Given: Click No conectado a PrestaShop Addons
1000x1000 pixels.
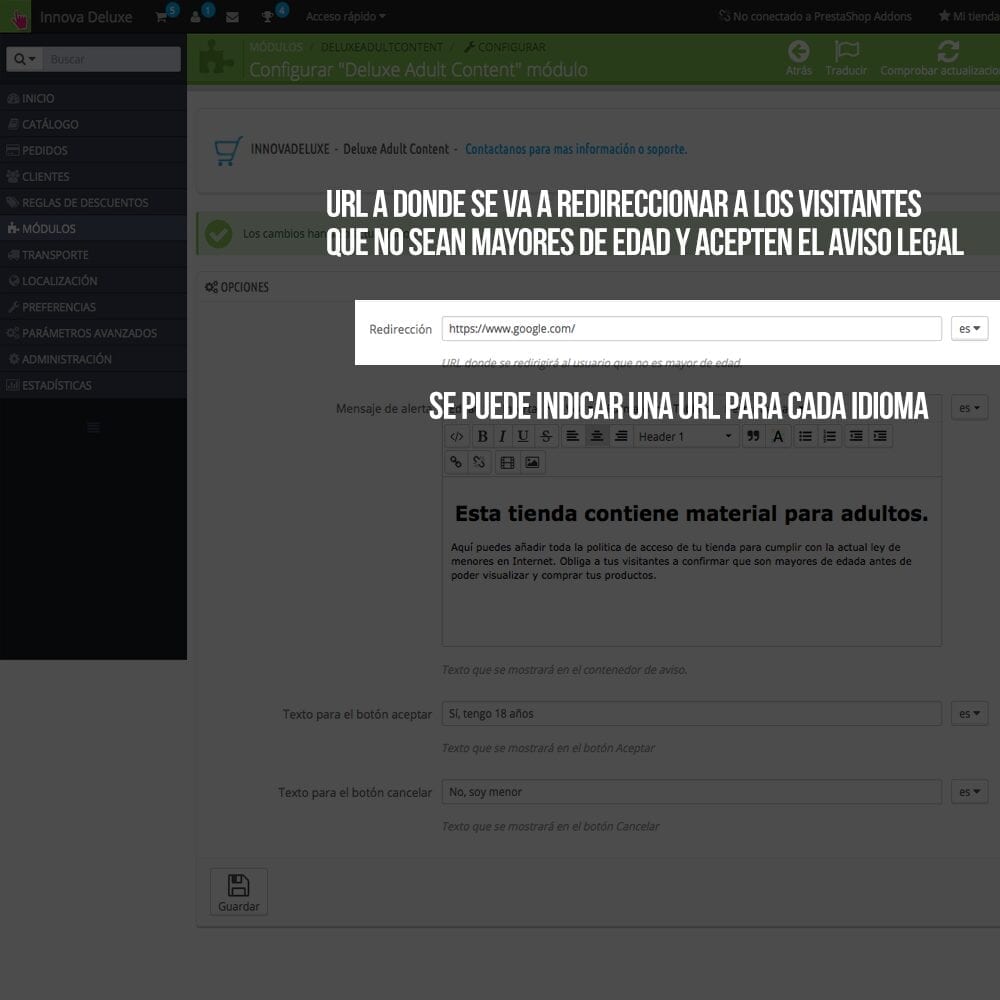Looking at the screenshot, I should (x=815, y=16).
